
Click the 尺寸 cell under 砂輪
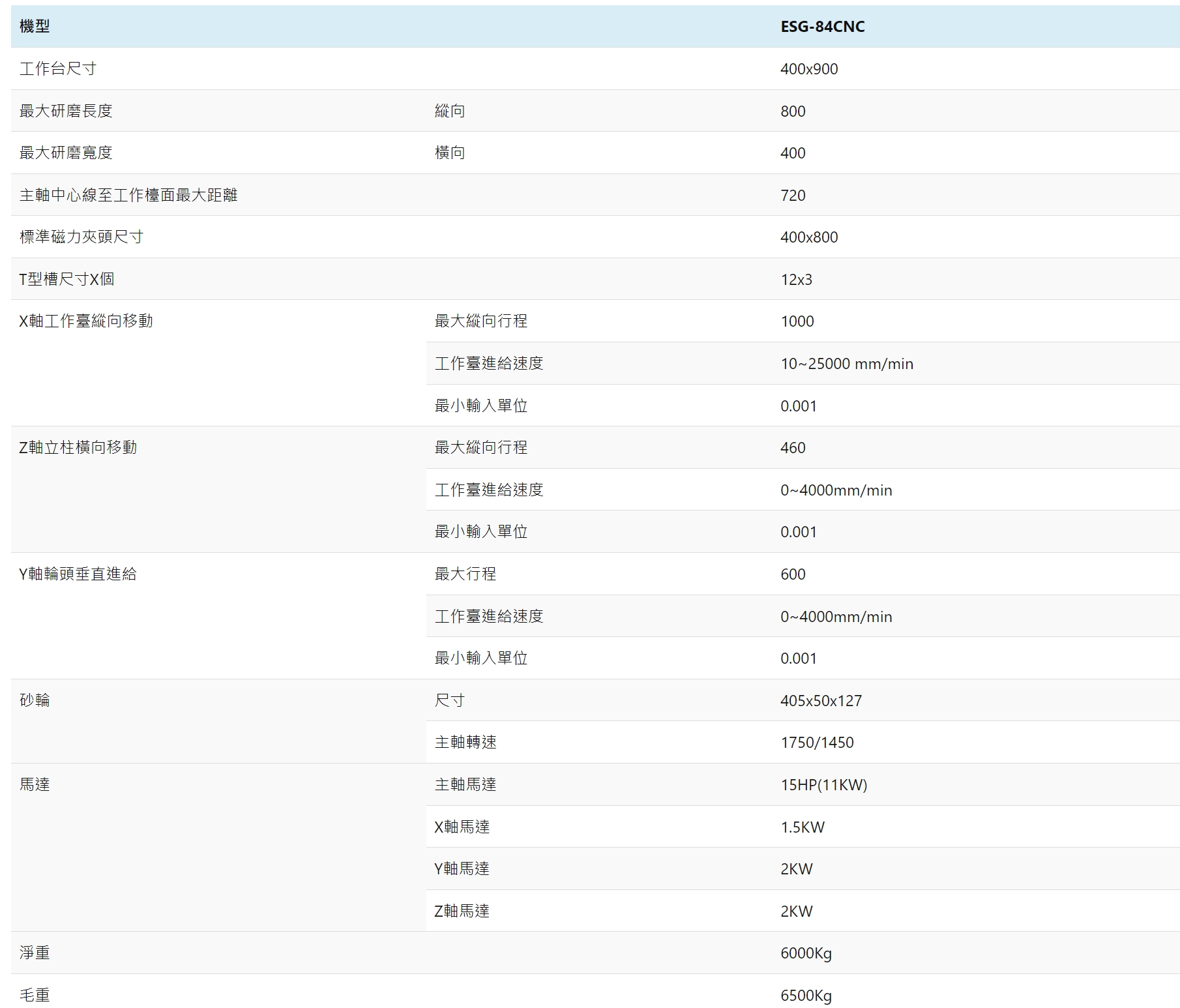450,700
